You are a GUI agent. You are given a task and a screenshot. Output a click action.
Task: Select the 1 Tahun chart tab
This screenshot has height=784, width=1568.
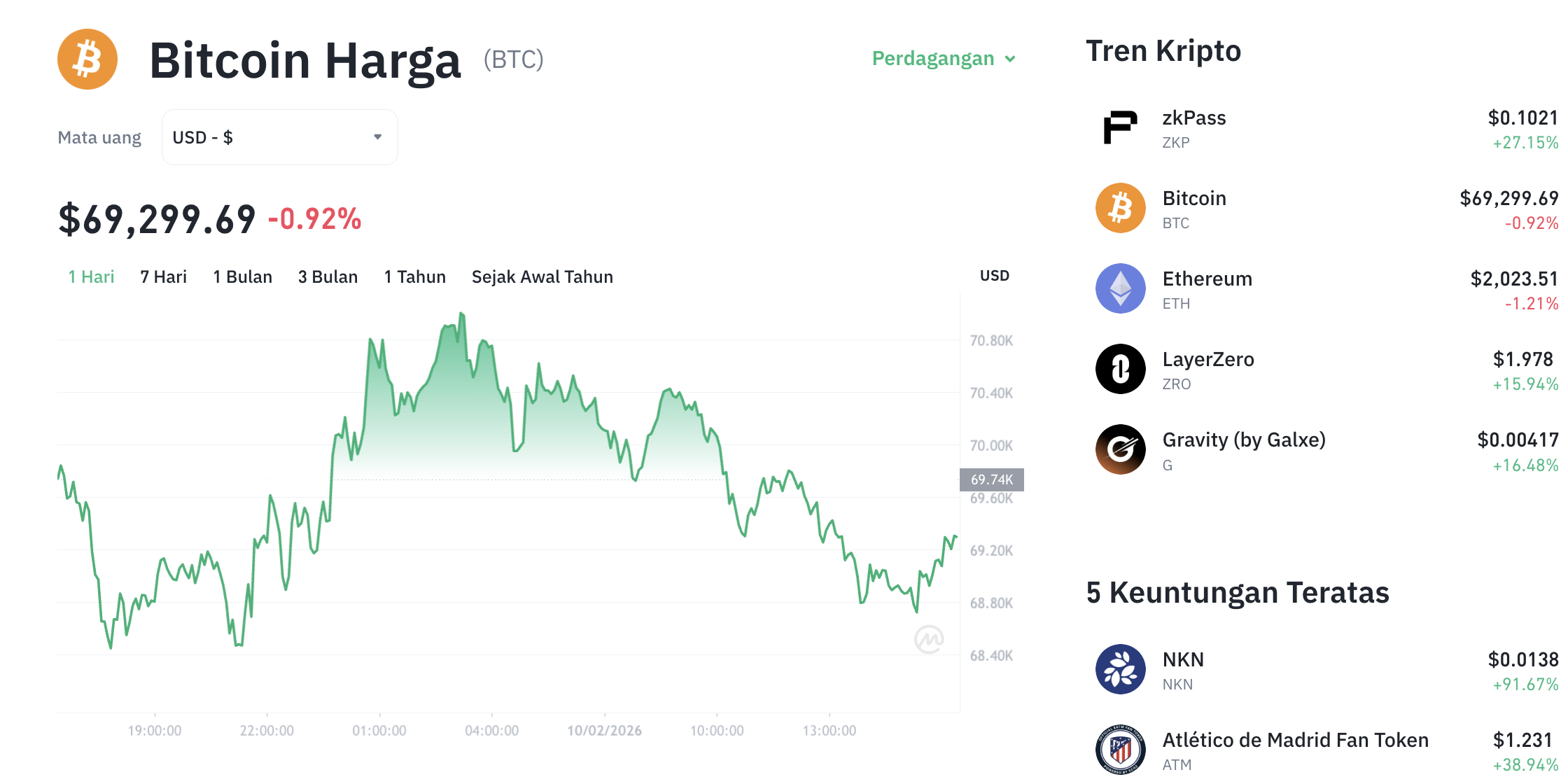[x=414, y=276]
